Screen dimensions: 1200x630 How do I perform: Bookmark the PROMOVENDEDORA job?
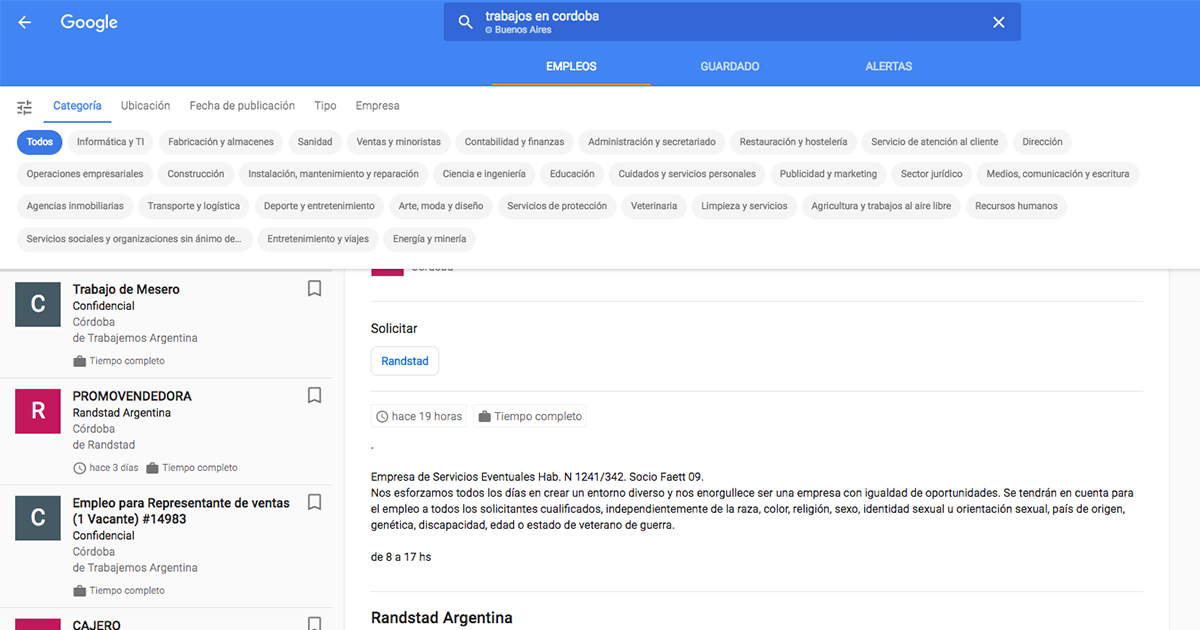314,396
